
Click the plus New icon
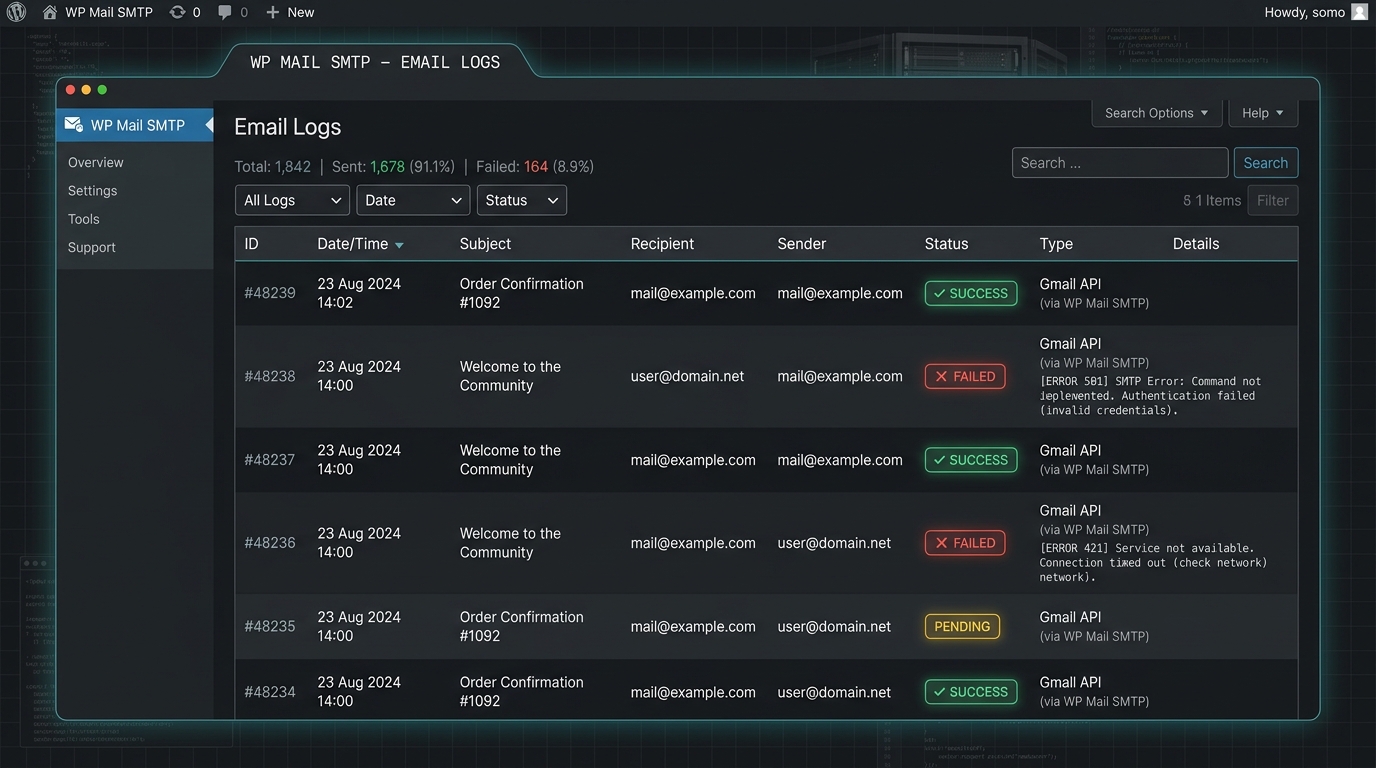[x=272, y=12]
